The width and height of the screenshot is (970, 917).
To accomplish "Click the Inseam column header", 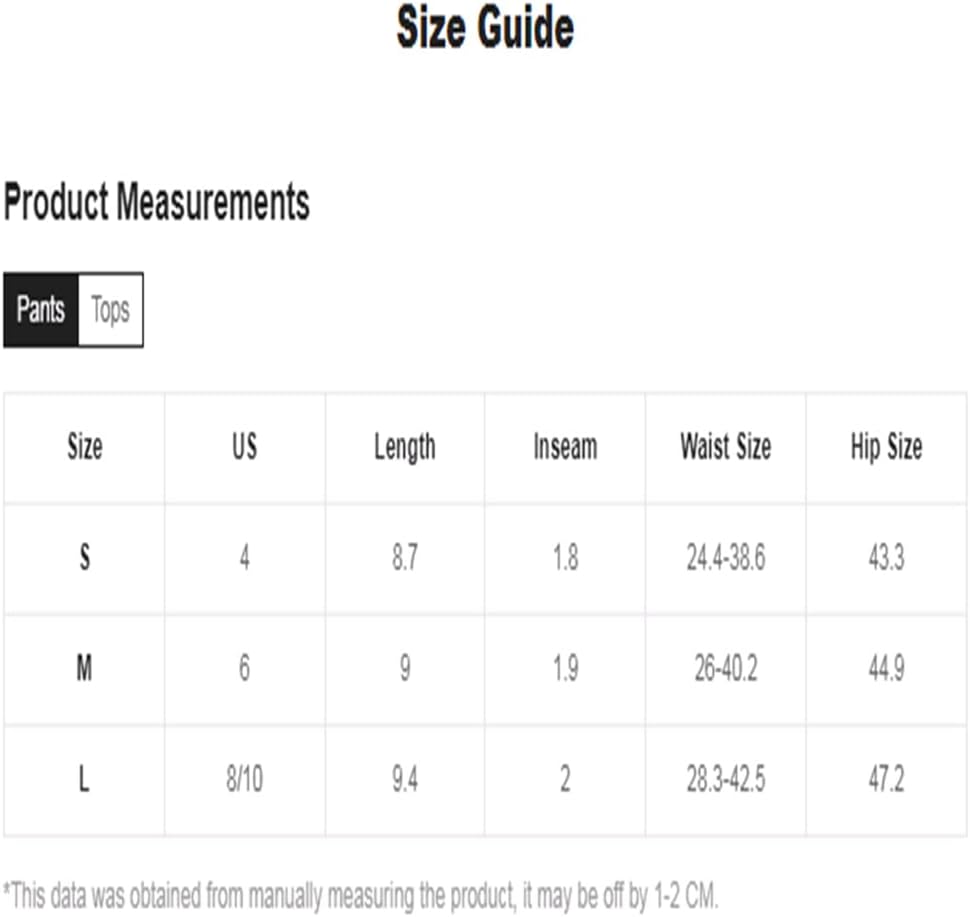I will click(x=565, y=447).
